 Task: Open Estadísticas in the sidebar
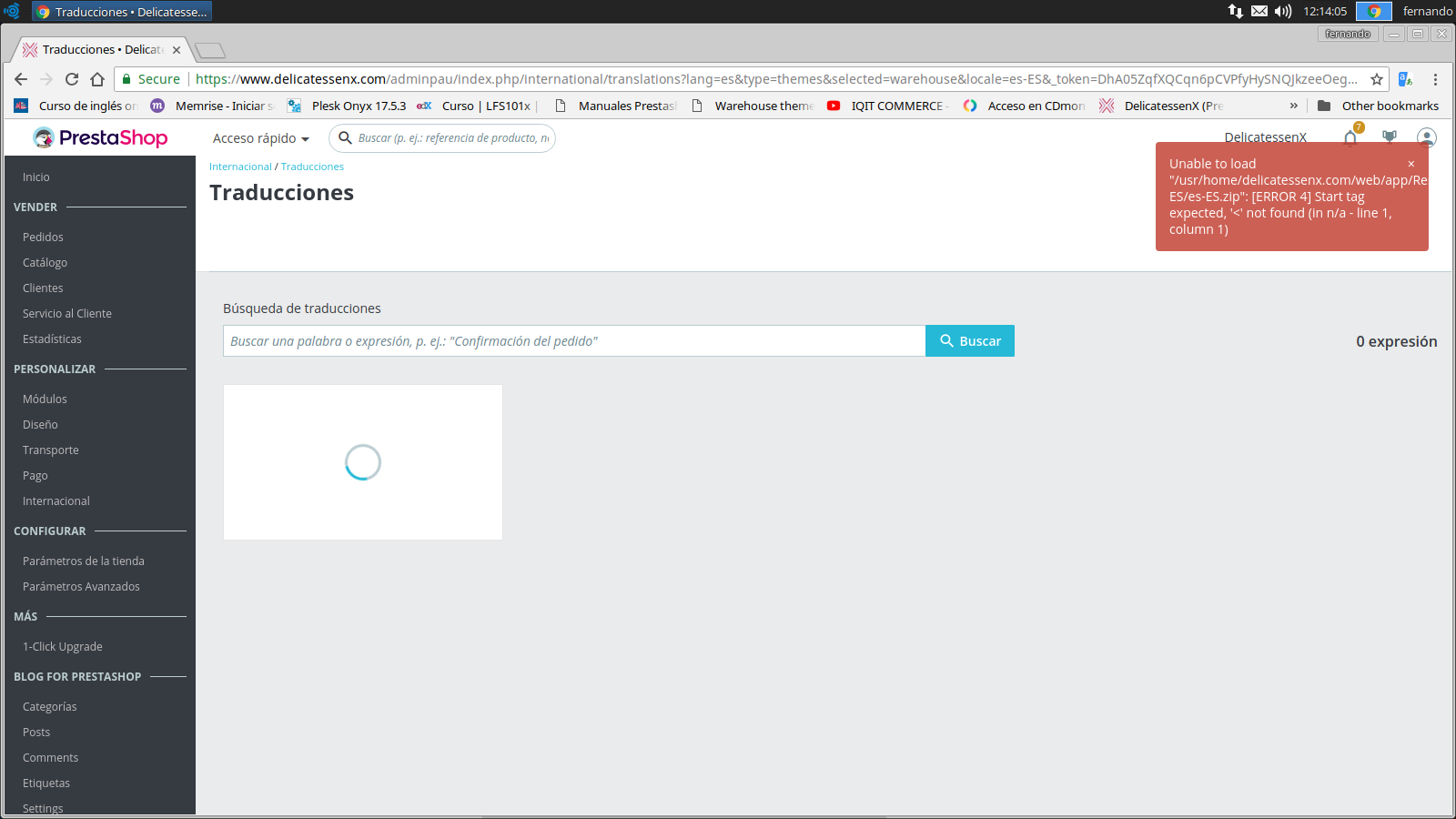[x=52, y=339]
